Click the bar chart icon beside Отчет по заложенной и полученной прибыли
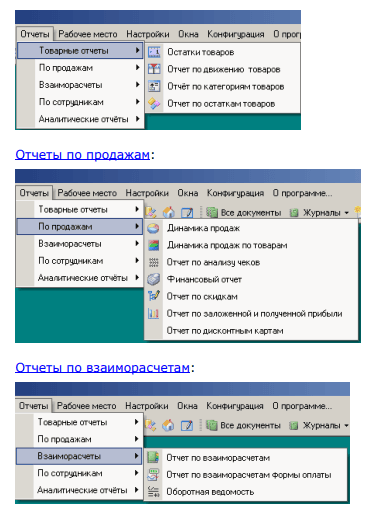Viewport: 365px width, 508px height. 153,313
